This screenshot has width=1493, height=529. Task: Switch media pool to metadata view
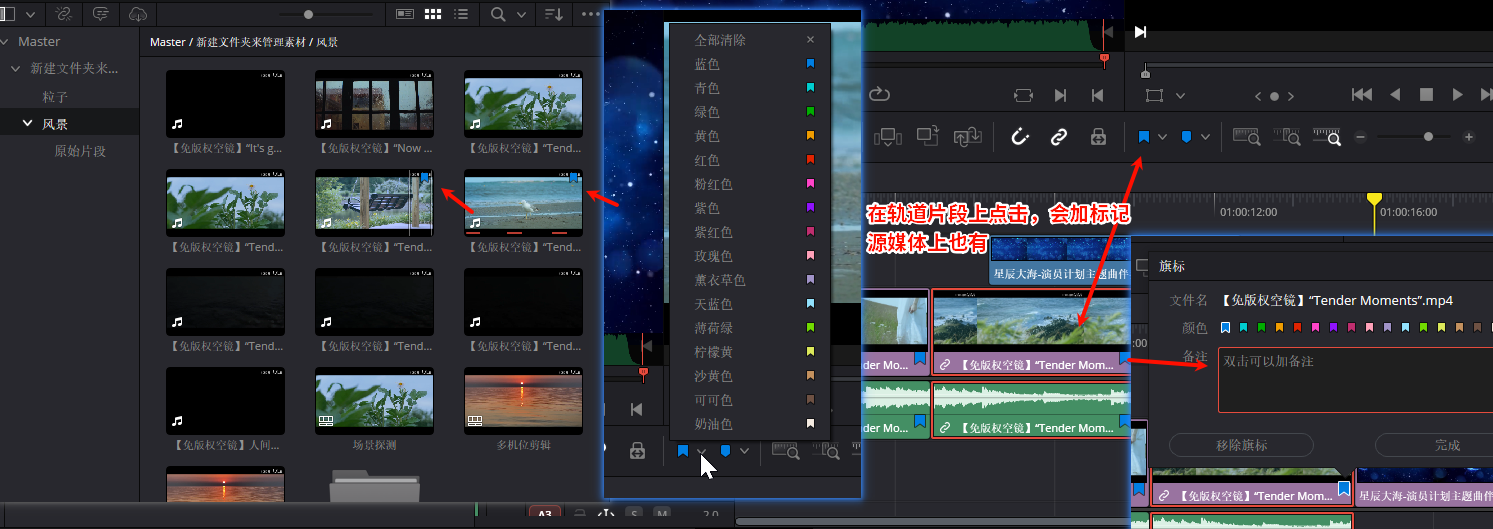pyautogui.click(x=405, y=14)
